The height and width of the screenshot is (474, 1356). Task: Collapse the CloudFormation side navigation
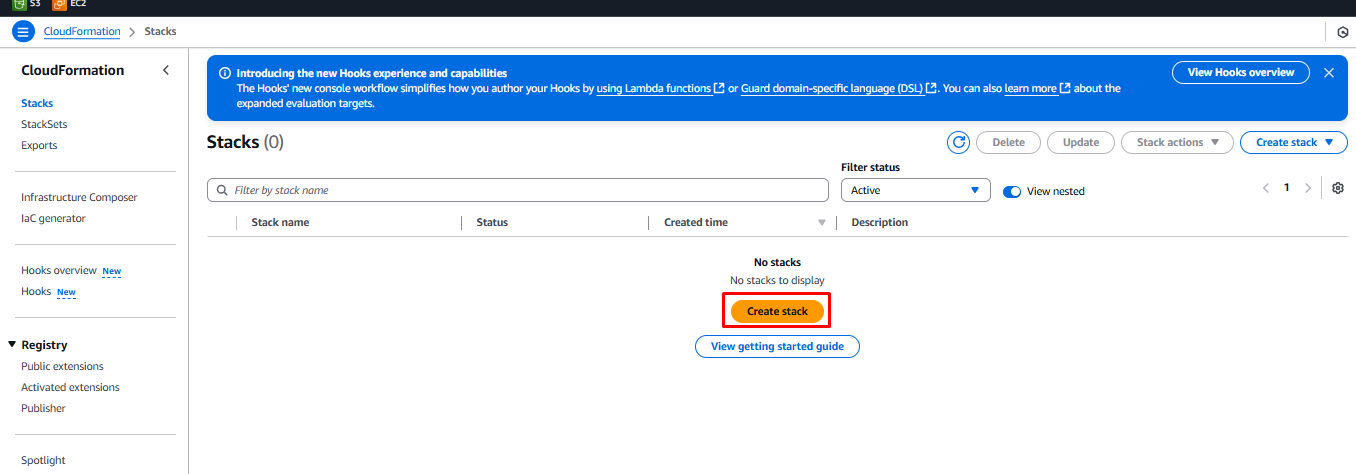click(166, 71)
